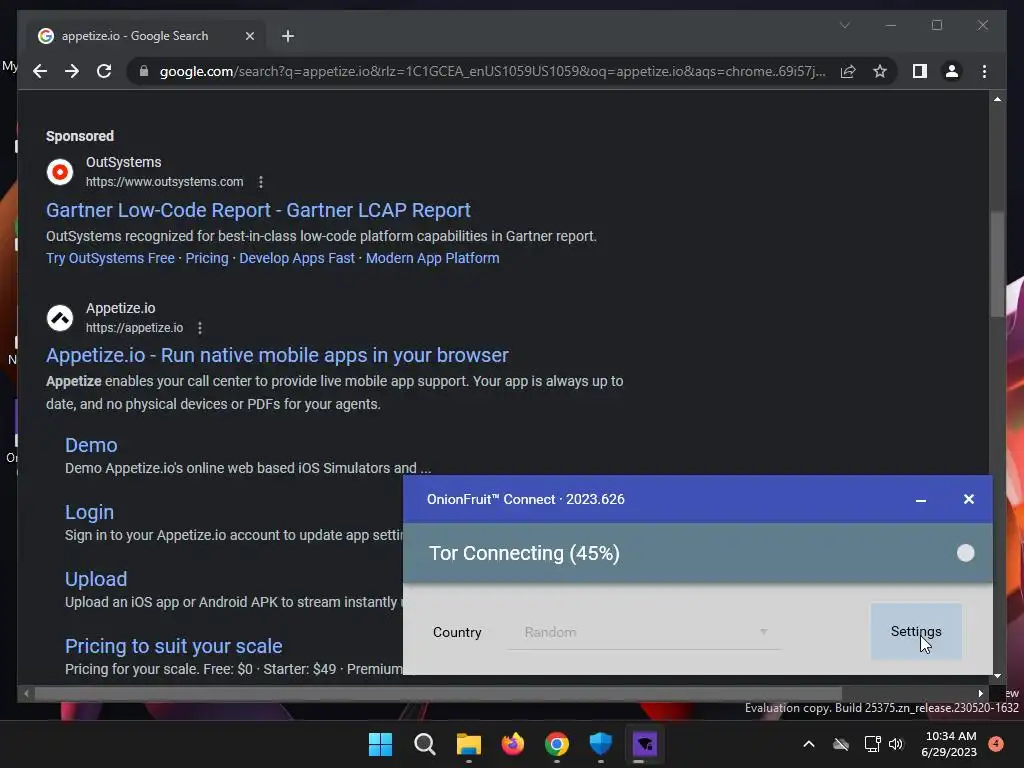Open OutSystems ad options menu
This screenshot has width=1024, height=768.
click(261, 182)
